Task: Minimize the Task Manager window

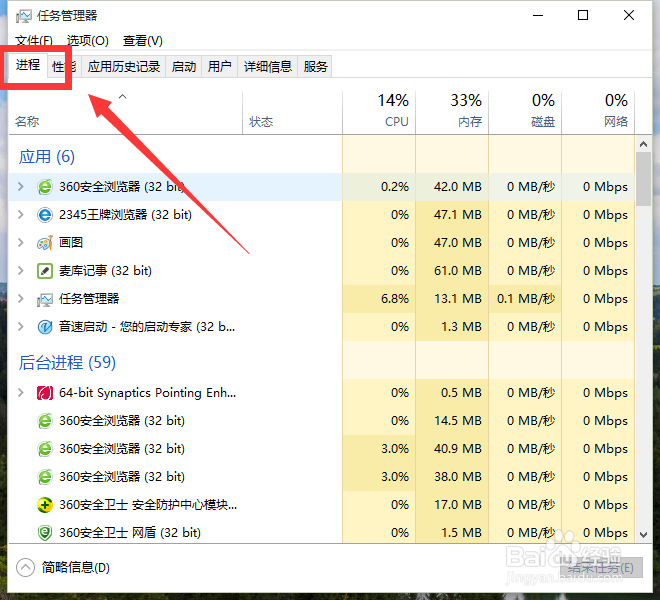Action: (x=538, y=16)
